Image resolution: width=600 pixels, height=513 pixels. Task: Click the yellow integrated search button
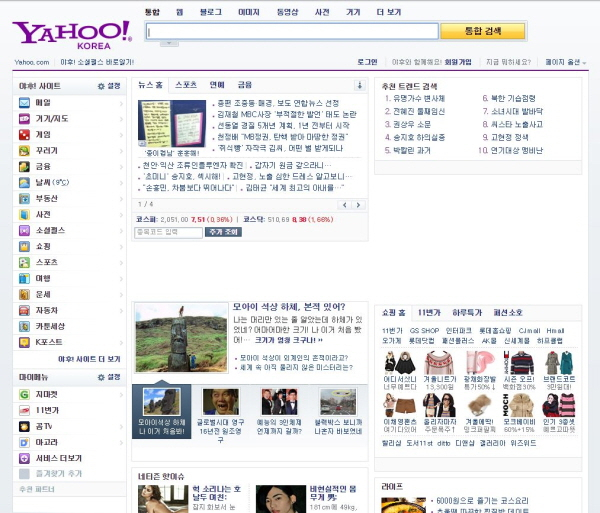click(483, 31)
